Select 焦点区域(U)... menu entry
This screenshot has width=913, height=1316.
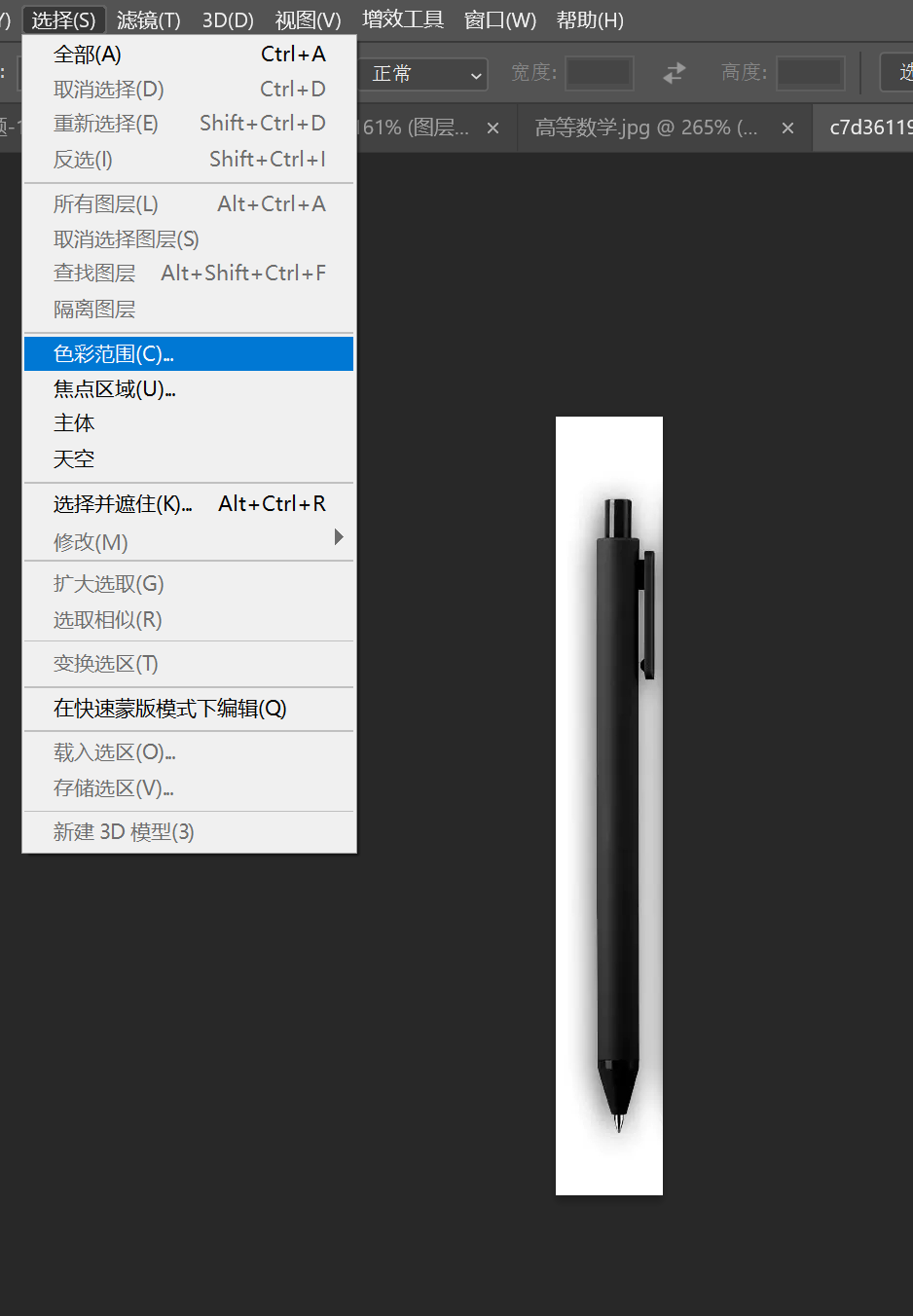(x=189, y=389)
